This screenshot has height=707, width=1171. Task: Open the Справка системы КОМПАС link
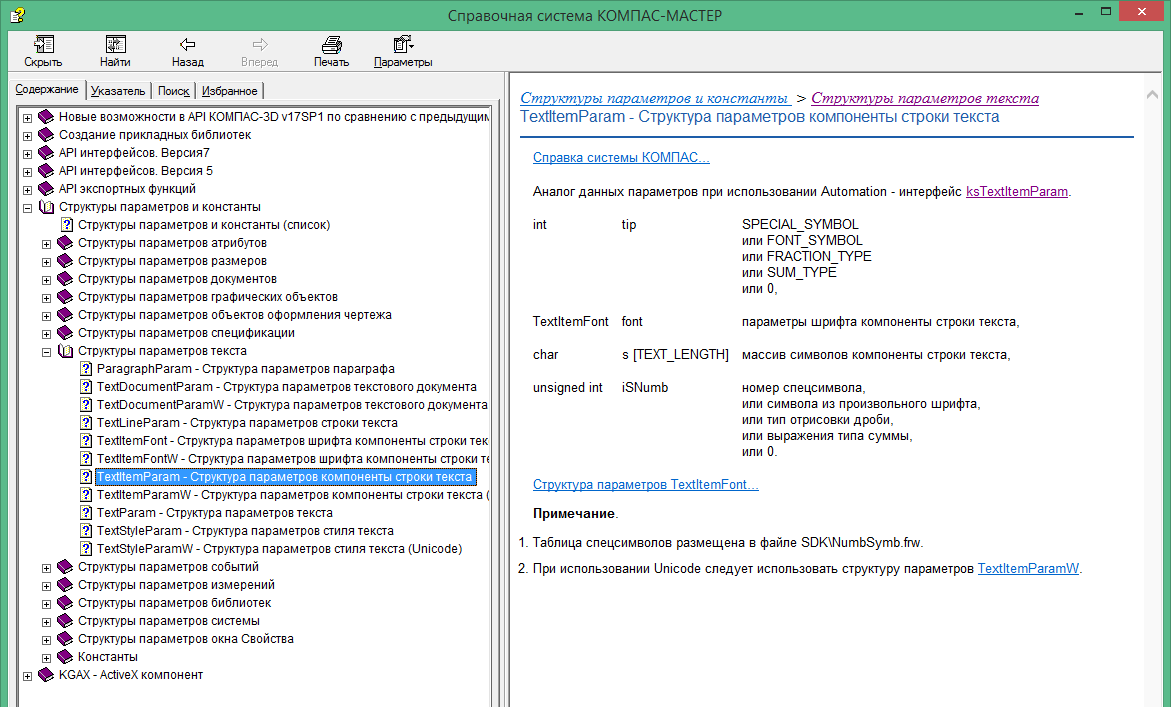coord(621,158)
